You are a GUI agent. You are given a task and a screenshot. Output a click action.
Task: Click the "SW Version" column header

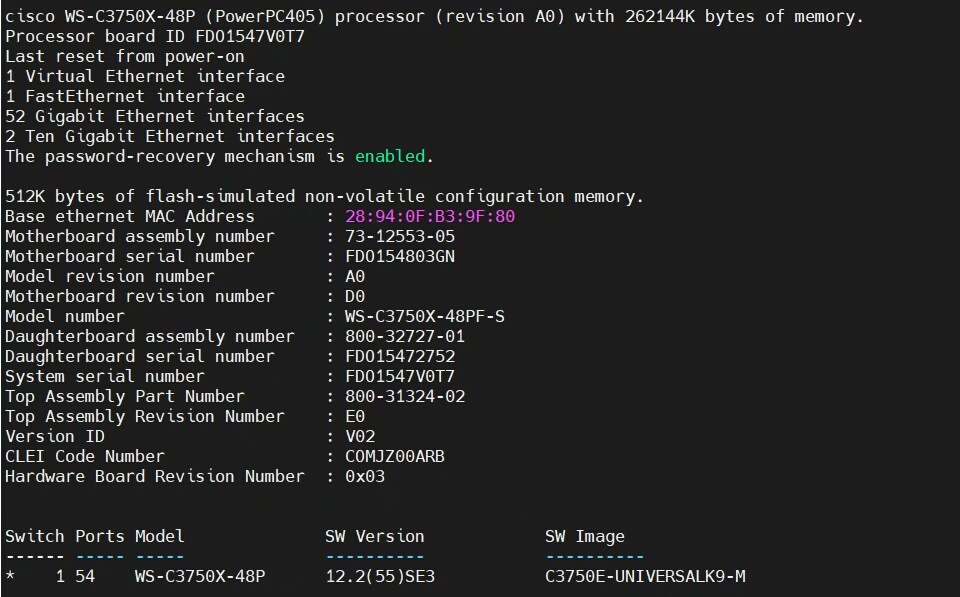[375, 536]
